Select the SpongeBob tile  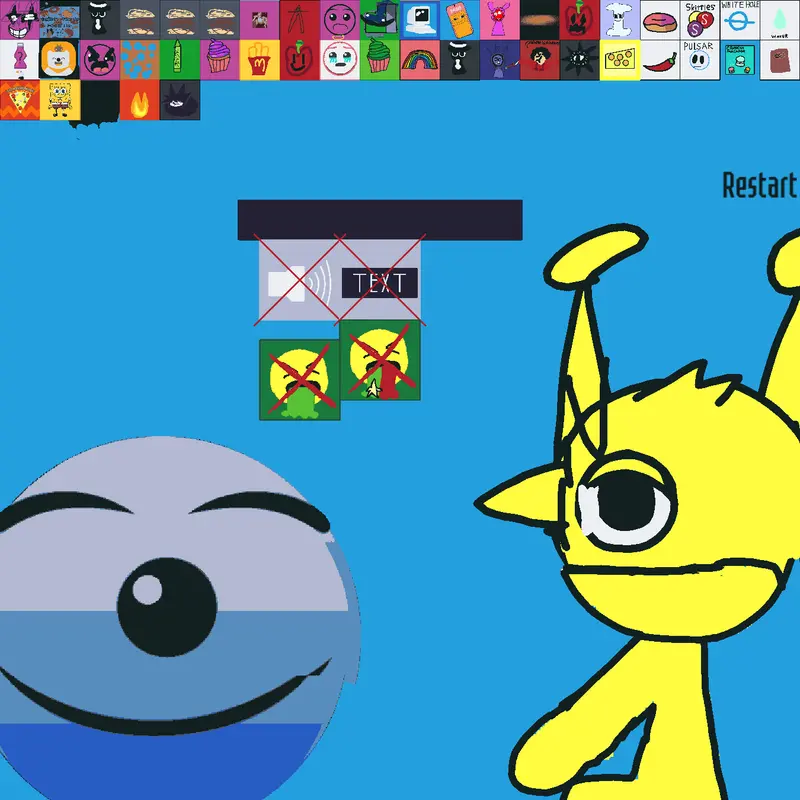coord(60,100)
